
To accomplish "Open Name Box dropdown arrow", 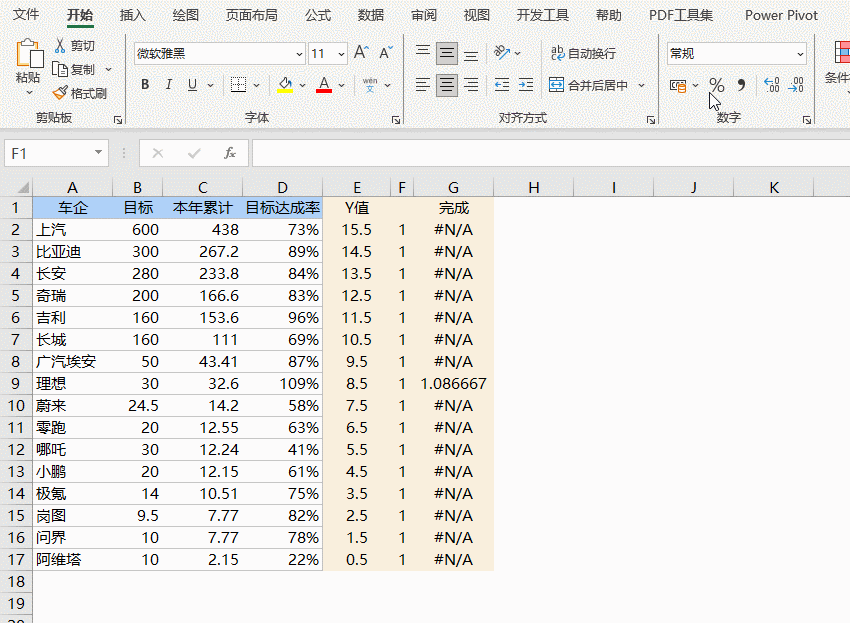I will click(98, 152).
